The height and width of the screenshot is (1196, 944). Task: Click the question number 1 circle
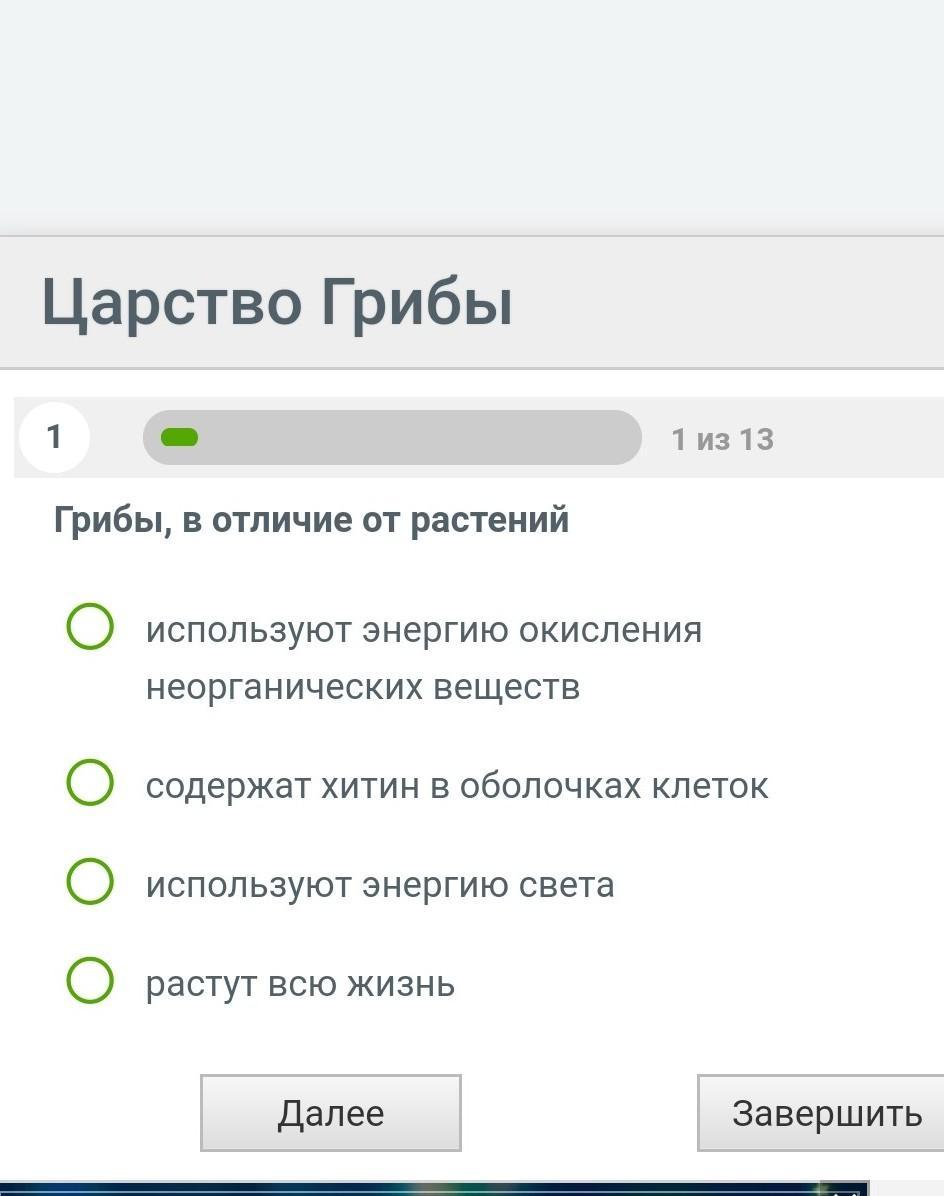pyautogui.click(x=54, y=437)
